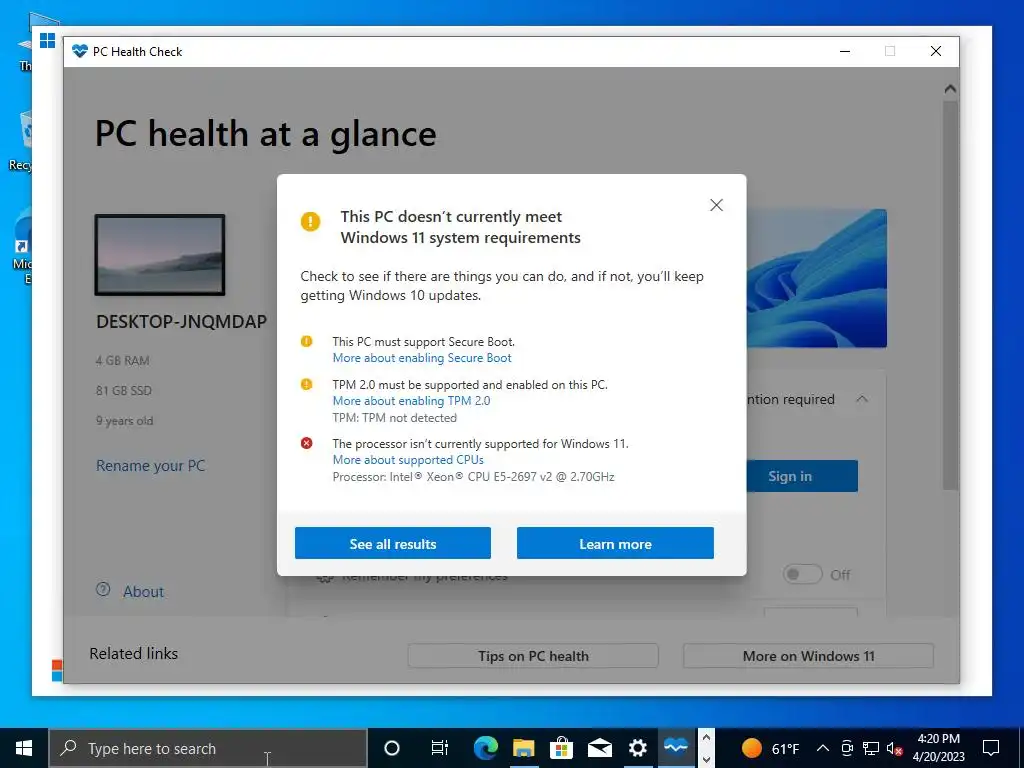Open Cortana from taskbar
1024x768 pixels.
[392, 748]
